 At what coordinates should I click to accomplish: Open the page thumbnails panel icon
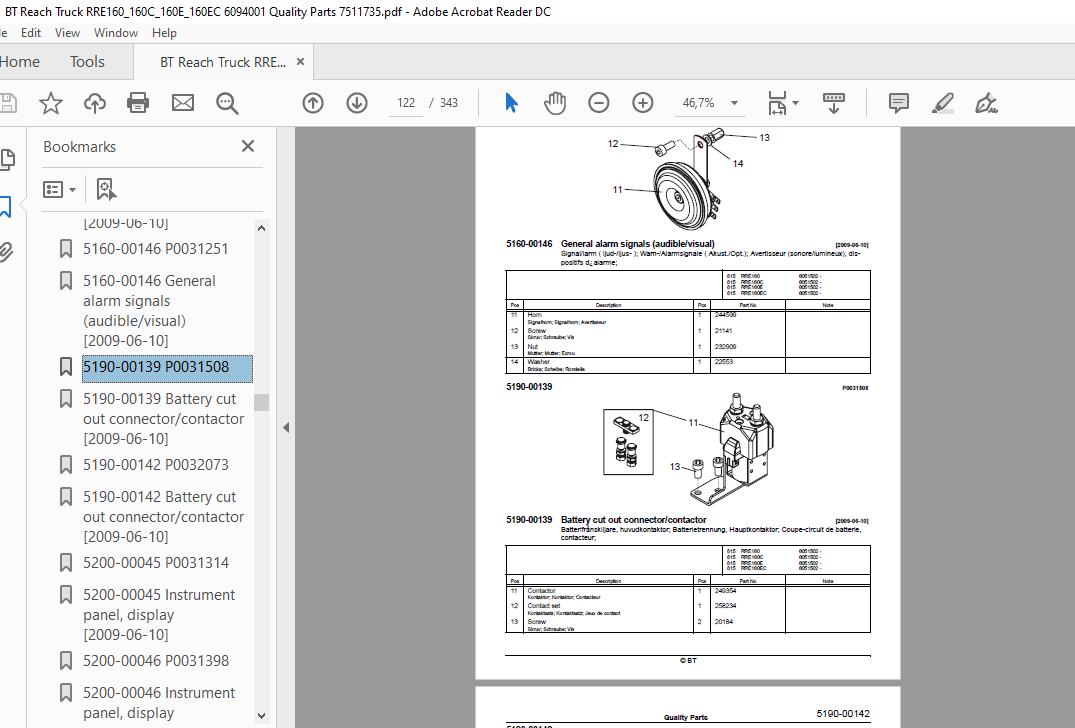pos(7,159)
